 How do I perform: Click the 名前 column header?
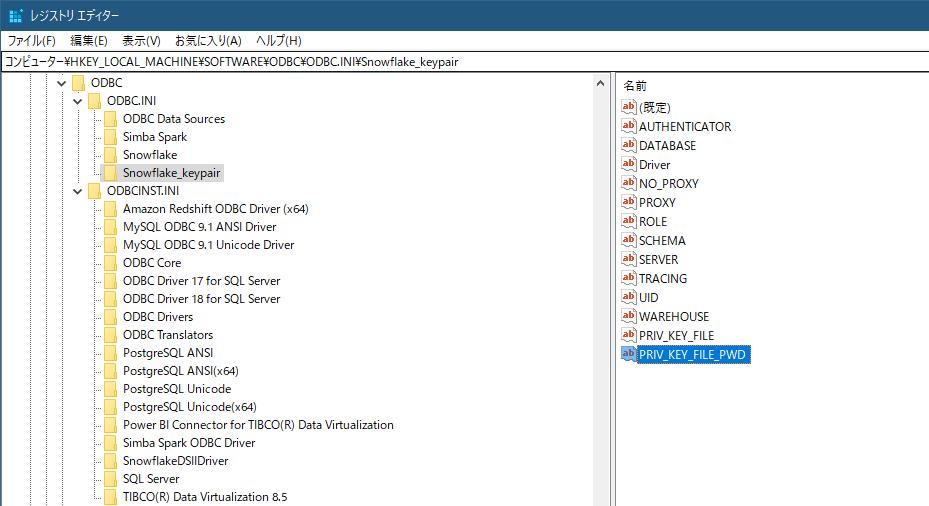pyautogui.click(x=635, y=85)
